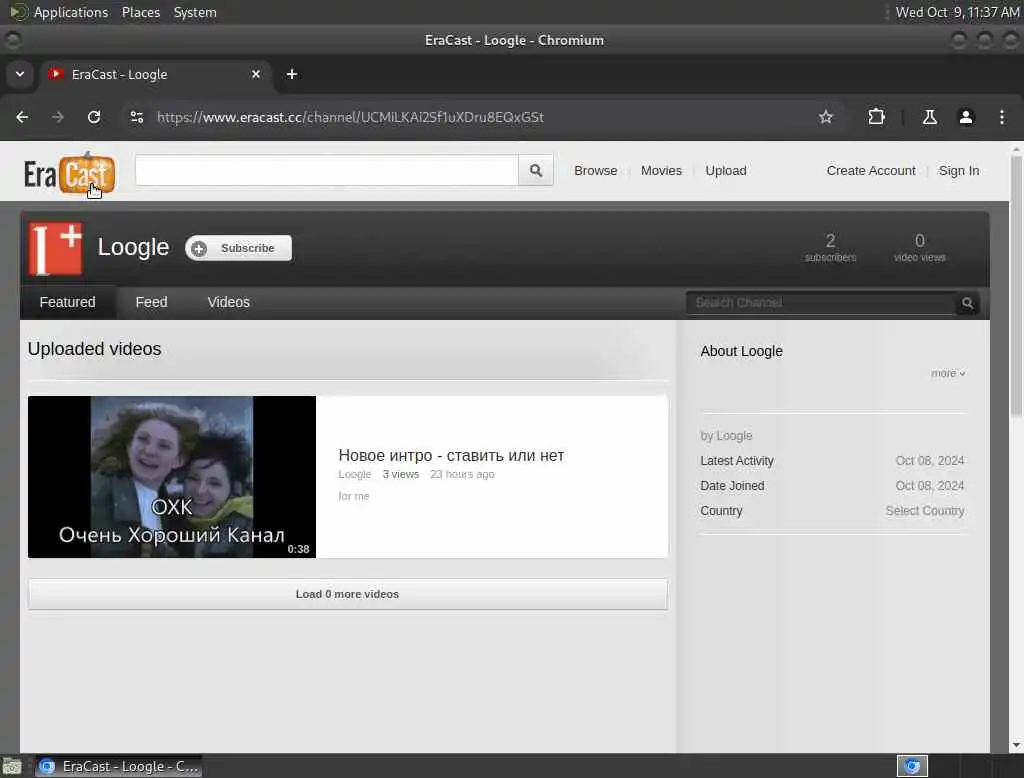Open the Select Country dropdown
The width and height of the screenshot is (1024, 778).
pyautogui.click(x=924, y=511)
